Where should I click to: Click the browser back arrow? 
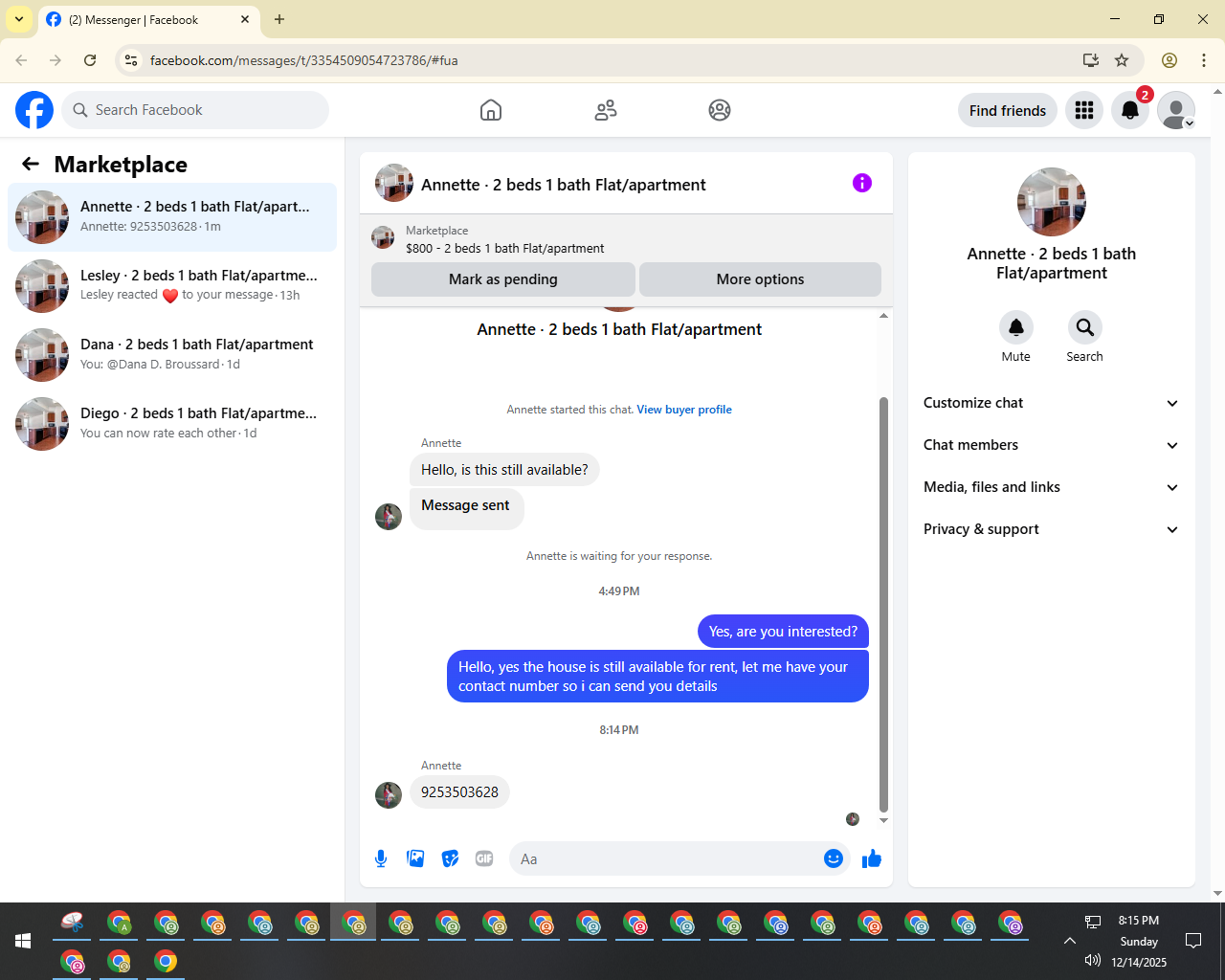tap(21, 60)
